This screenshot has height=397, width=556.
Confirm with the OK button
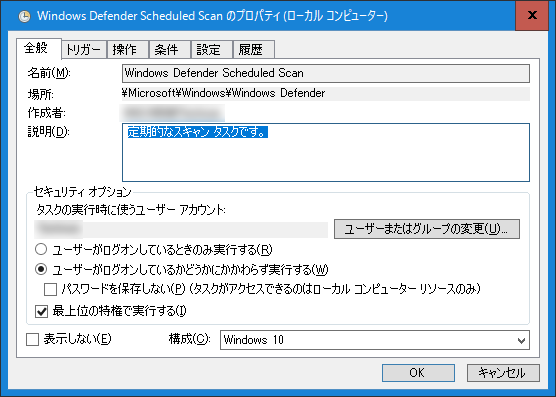coord(418,373)
